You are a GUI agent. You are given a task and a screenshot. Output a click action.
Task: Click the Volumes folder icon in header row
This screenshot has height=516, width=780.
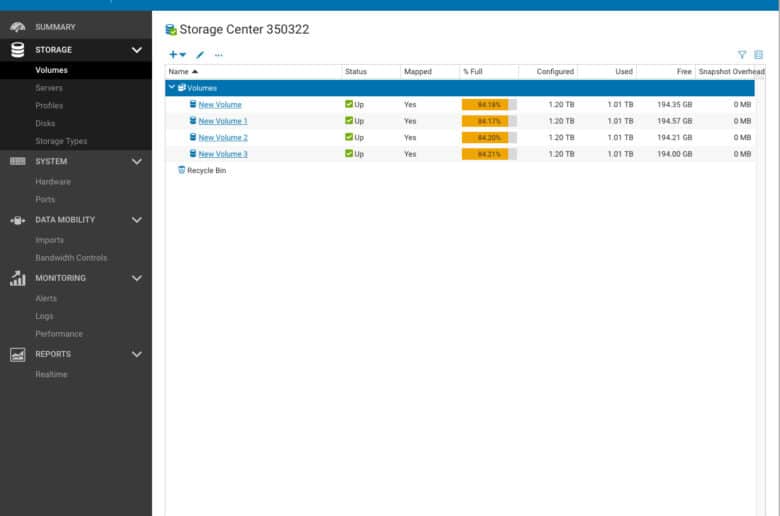(182, 88)
